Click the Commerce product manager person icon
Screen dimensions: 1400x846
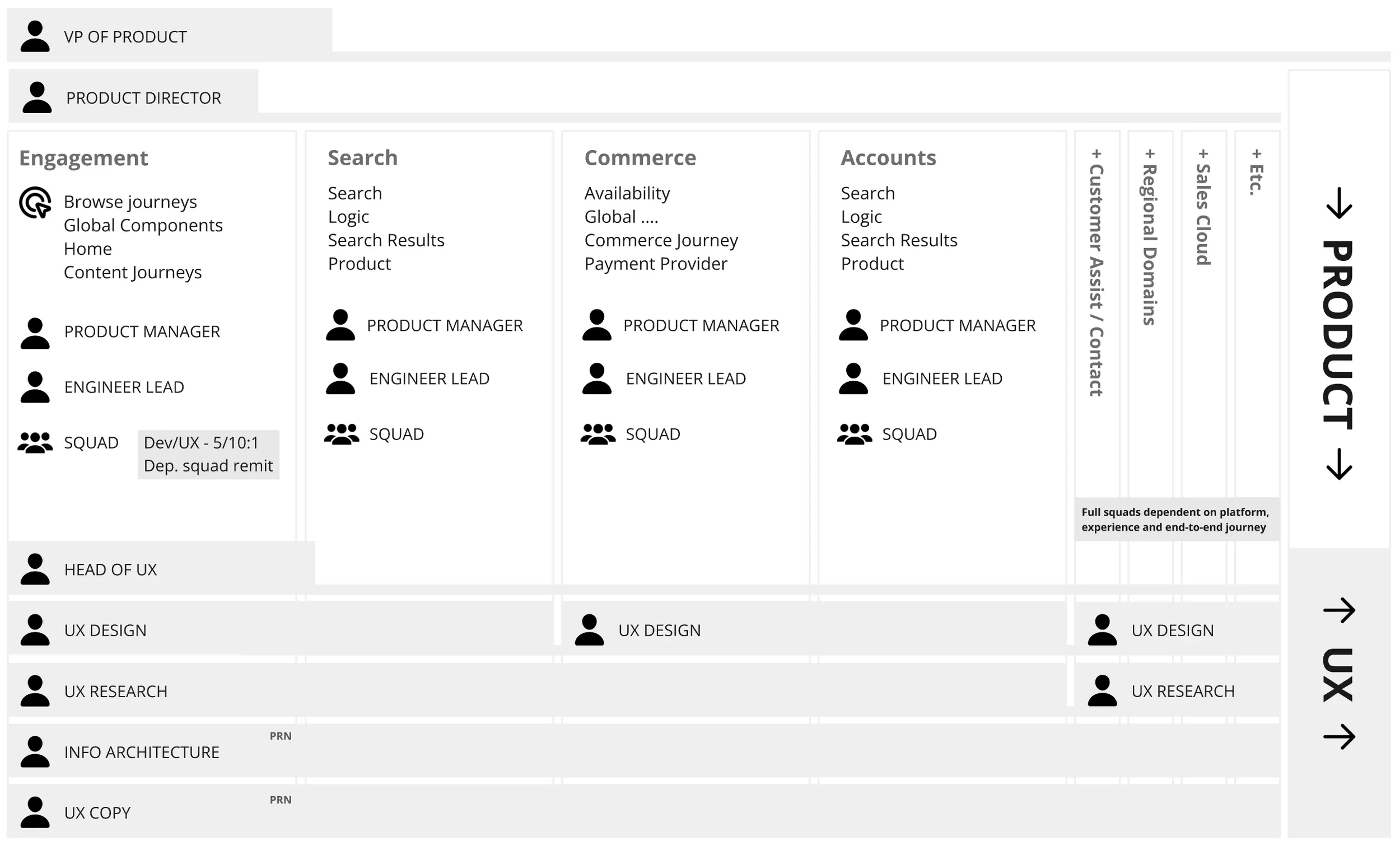[x=596, y=325]
